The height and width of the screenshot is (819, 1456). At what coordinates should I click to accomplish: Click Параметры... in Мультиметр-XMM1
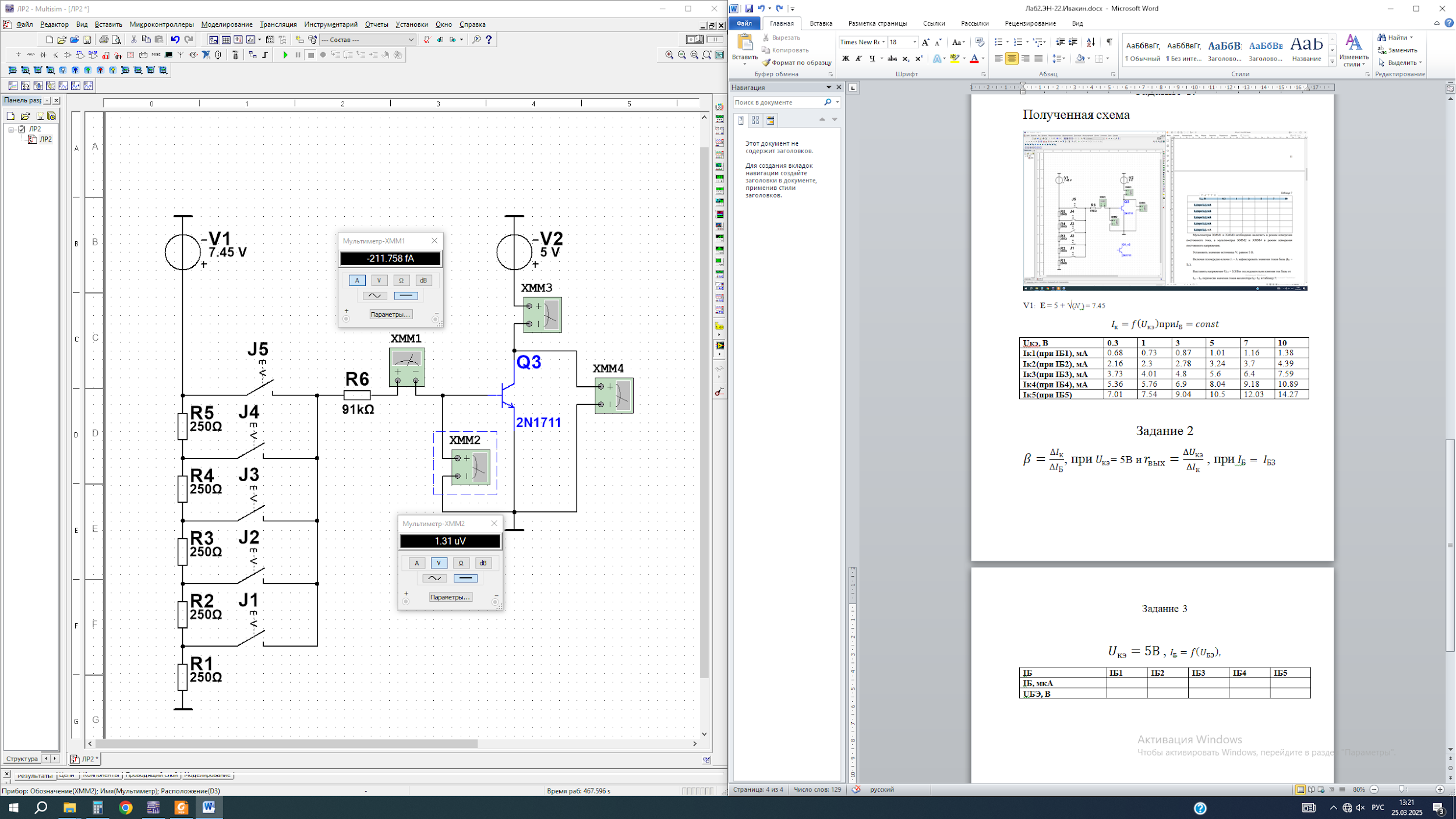point(390,315)
